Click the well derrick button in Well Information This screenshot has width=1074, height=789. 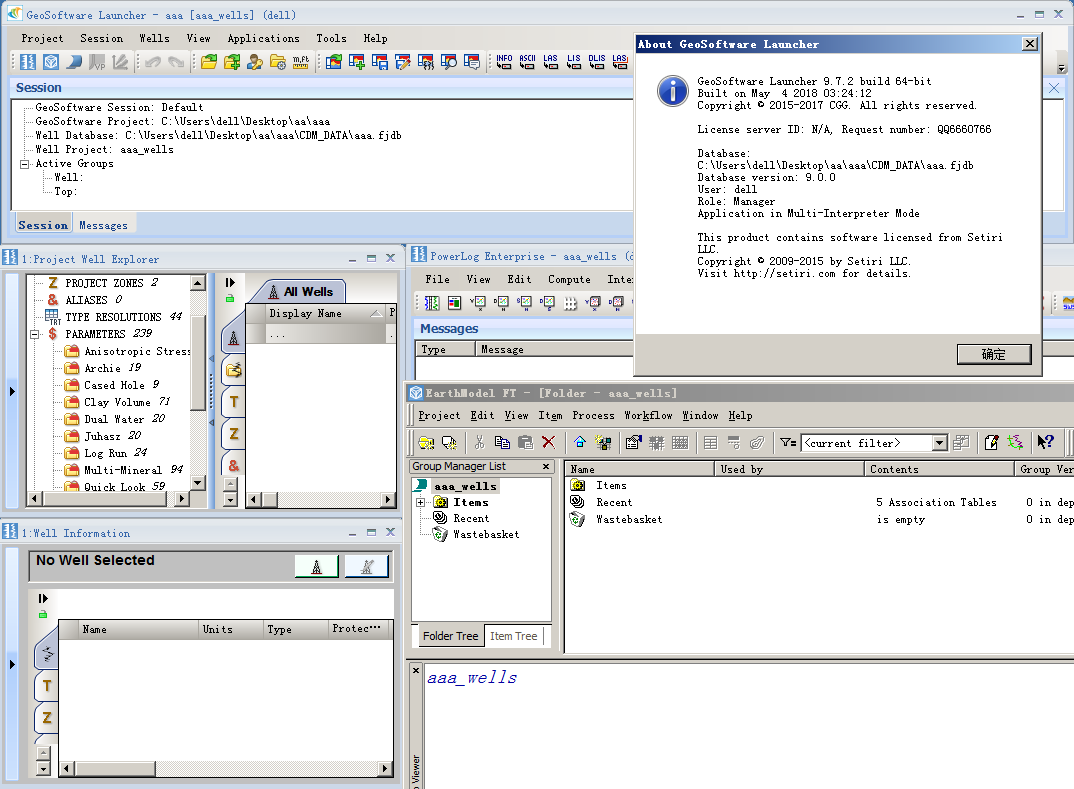click(316, 566)
